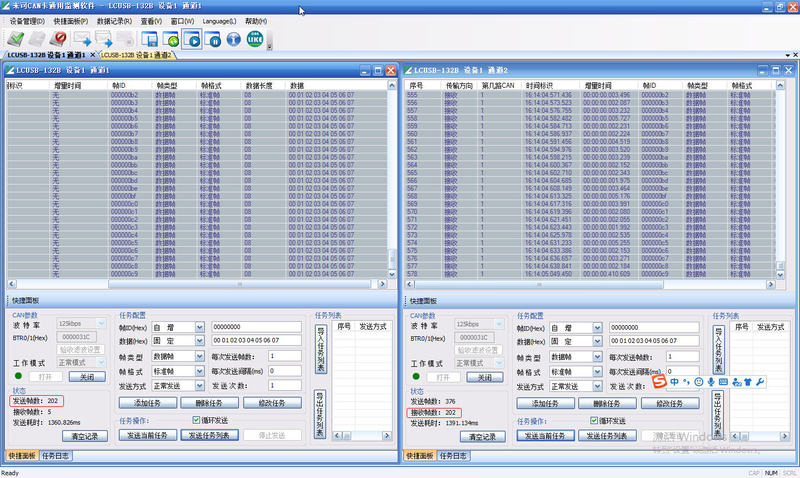The width and height of the screenshot is (800, 478).
Task: Open the blue info icon
Action: coord(234,39)
